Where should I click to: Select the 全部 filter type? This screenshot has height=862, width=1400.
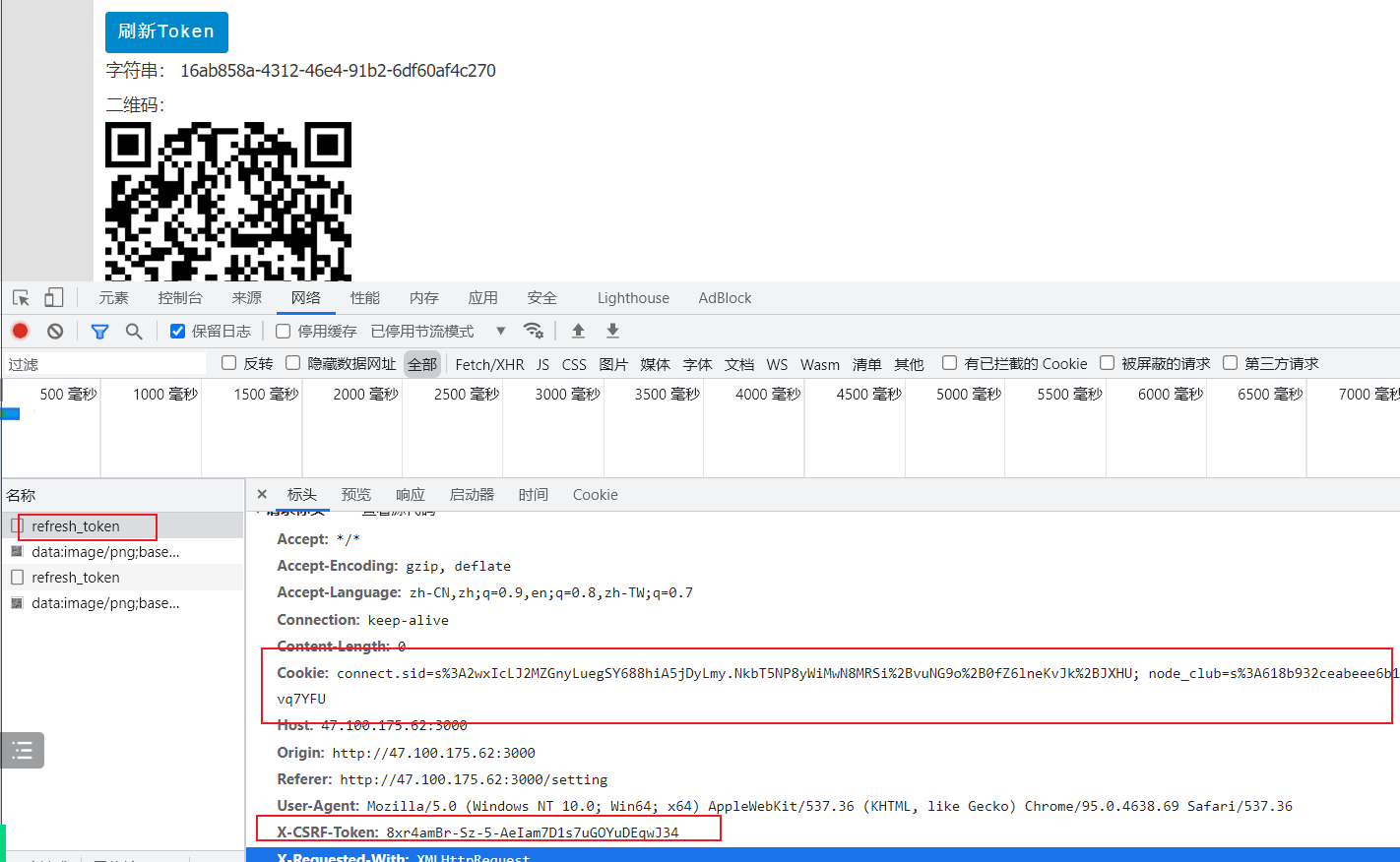(x=422, y=364)
